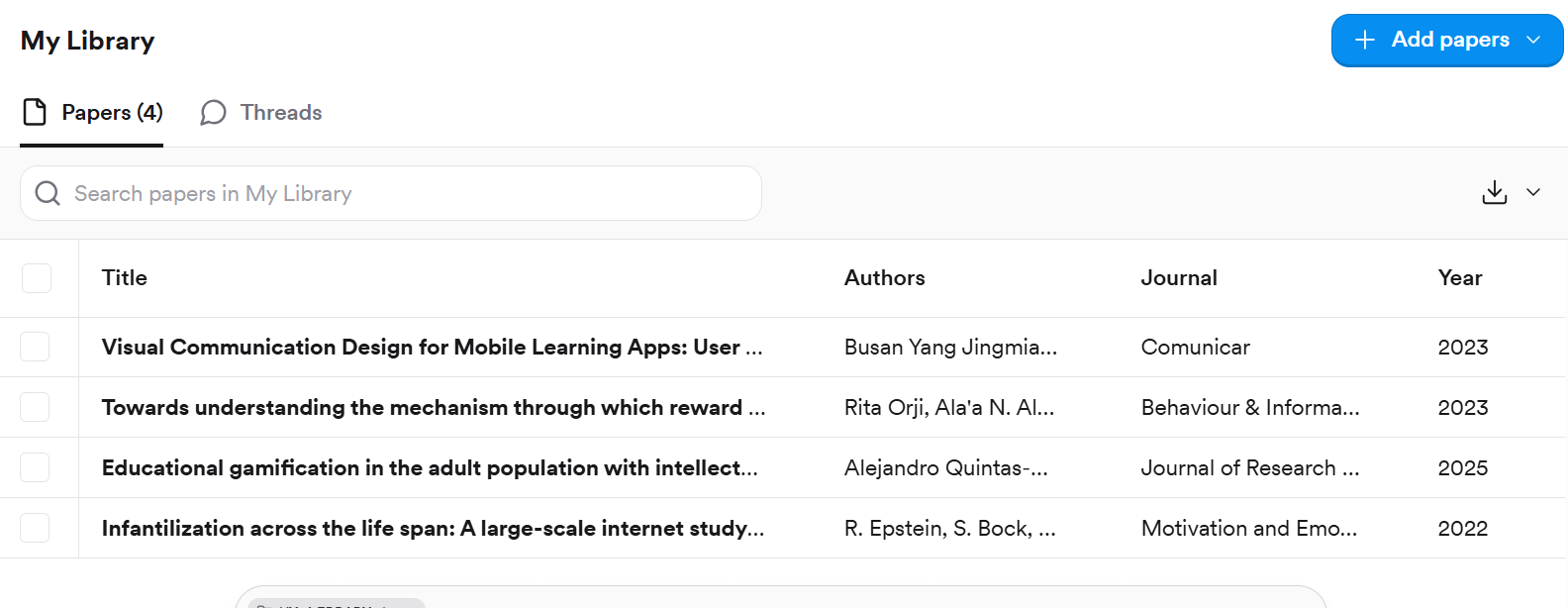
Task: Toggle the select-all checkbox in header
Action: [x=37, y=278]
